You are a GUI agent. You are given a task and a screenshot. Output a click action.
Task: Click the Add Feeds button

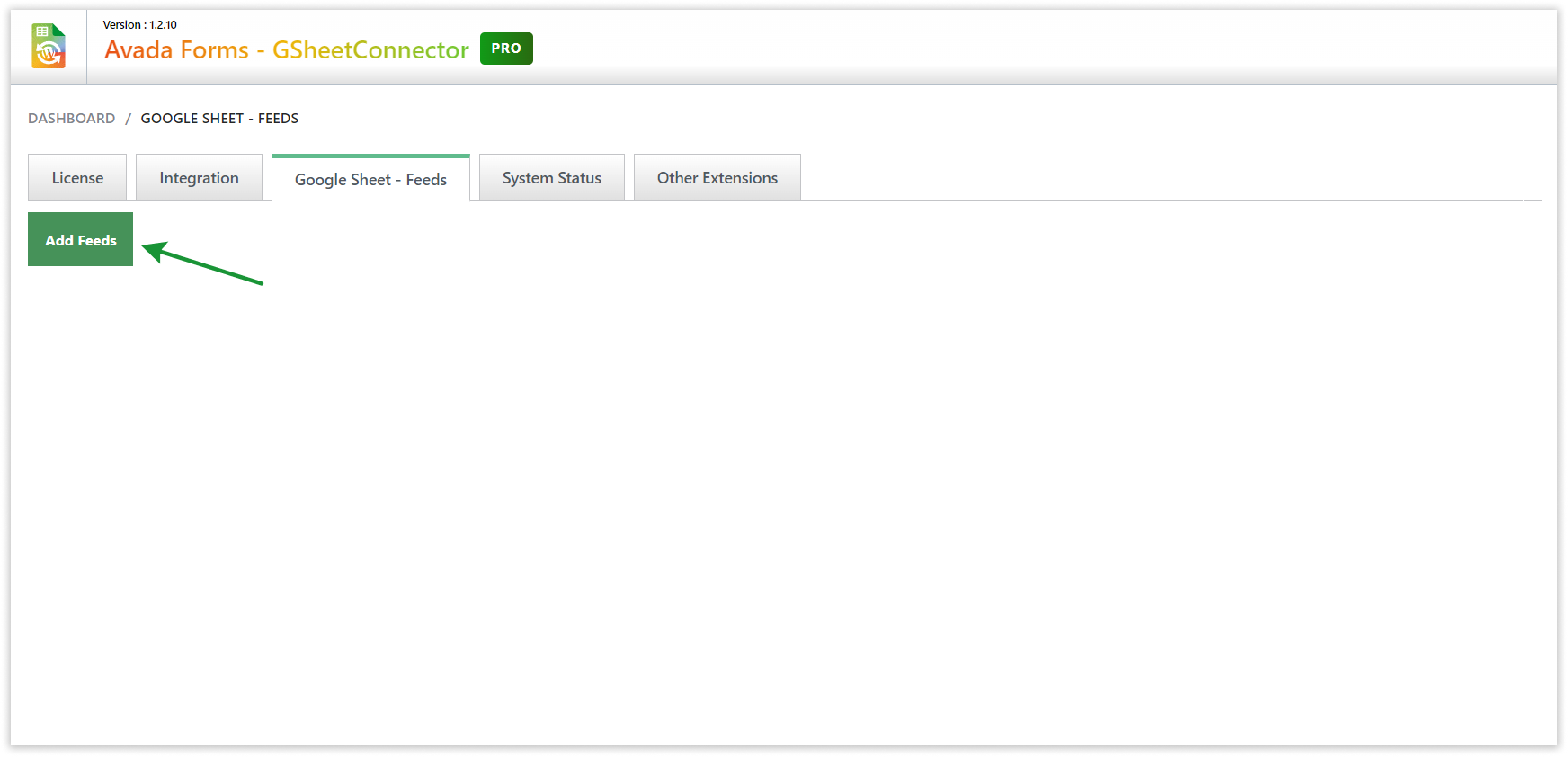(81, 239)
